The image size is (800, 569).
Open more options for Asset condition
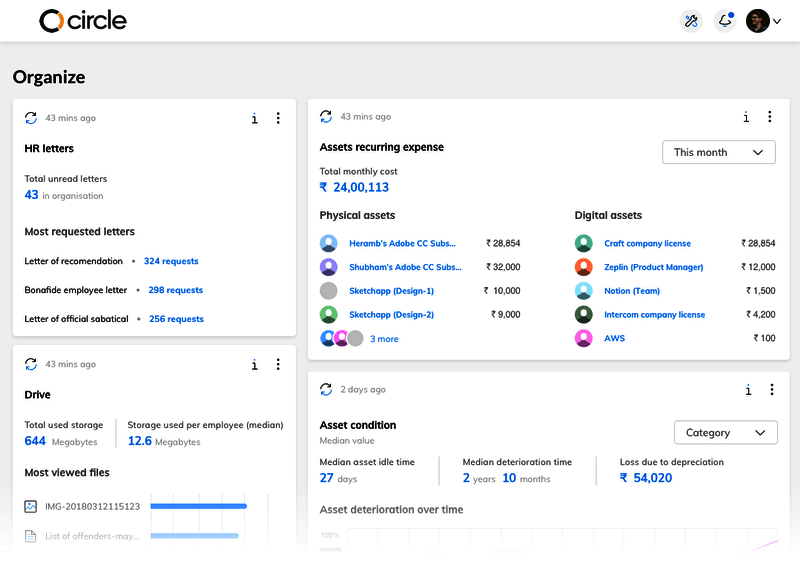[772, 390]
